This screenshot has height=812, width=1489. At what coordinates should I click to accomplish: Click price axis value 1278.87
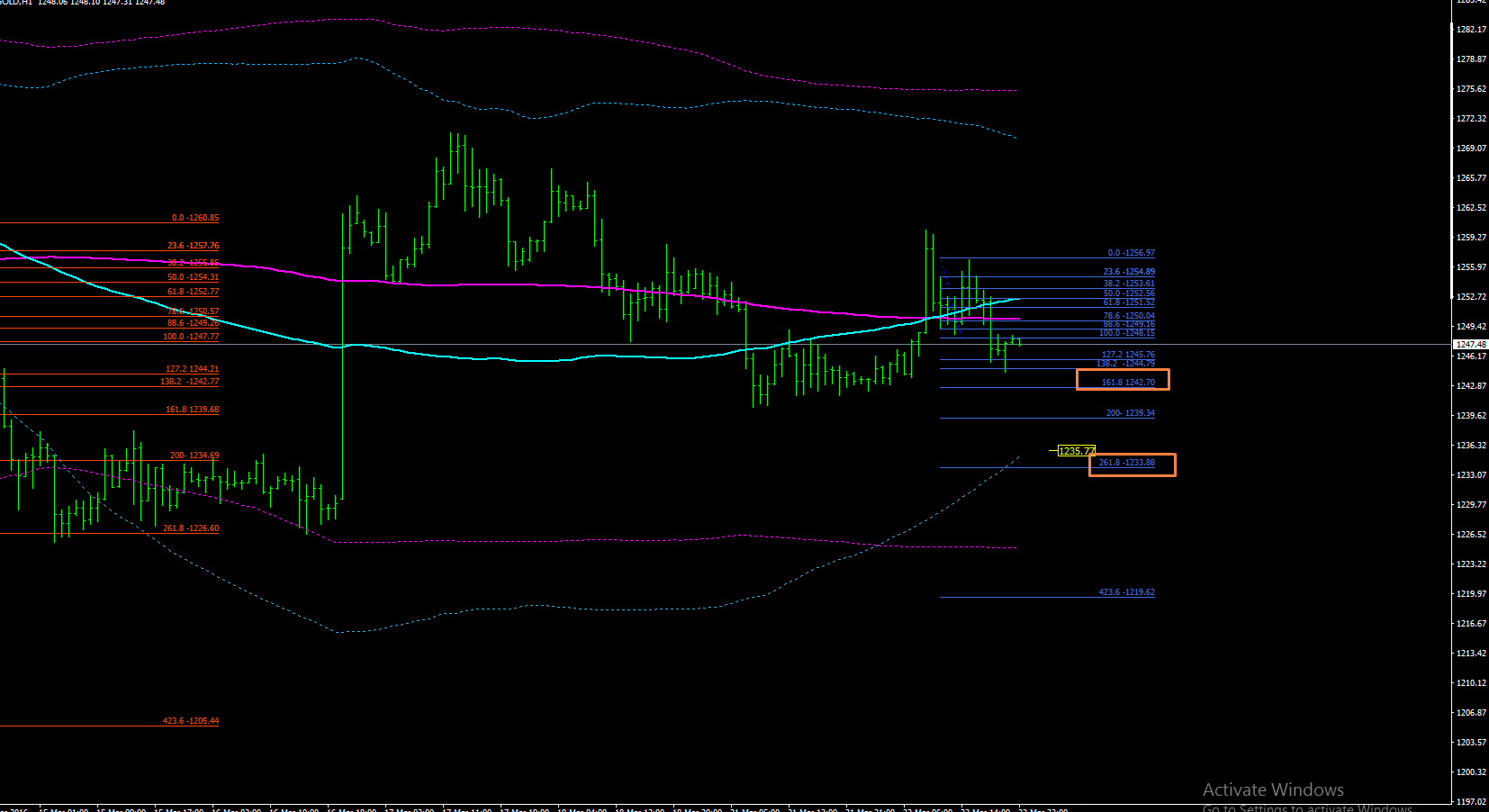[x=1471, y=59]
